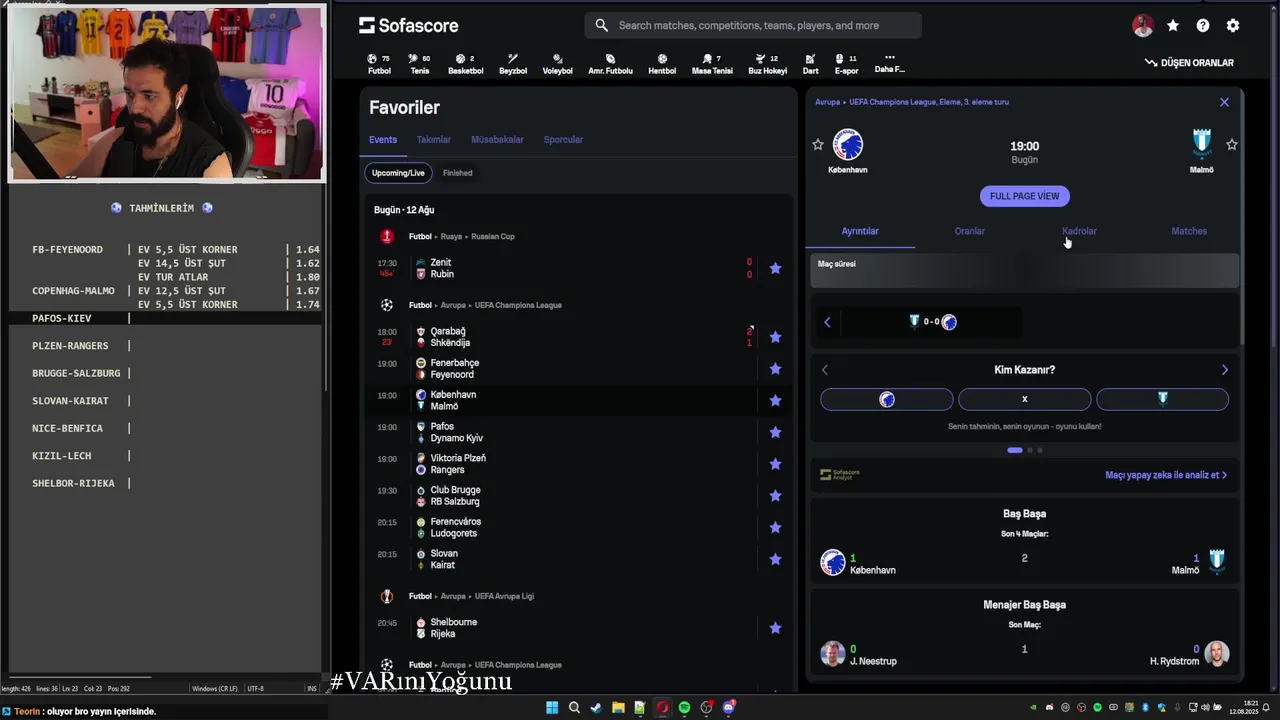This screenshot has width=1280, height=720.
Task: Unfavorite the Viktoria Plzeň vs Rangers match
Action: tap(775, 464)
